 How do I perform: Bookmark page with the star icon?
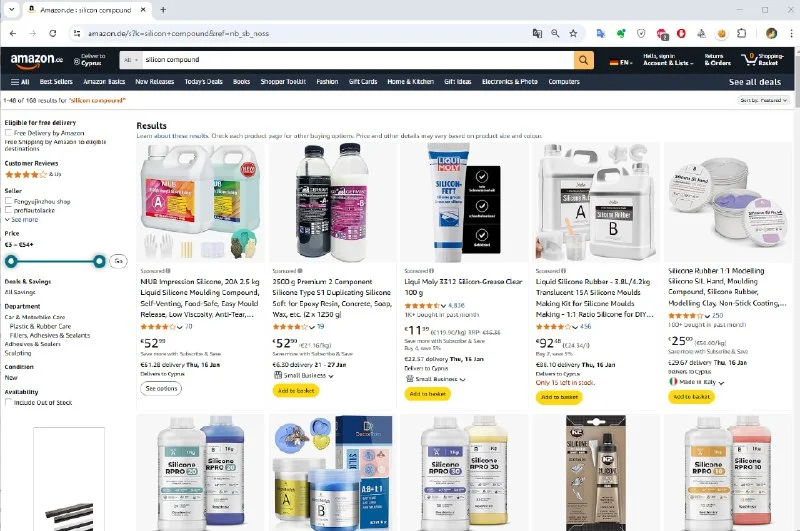(573, 34)
